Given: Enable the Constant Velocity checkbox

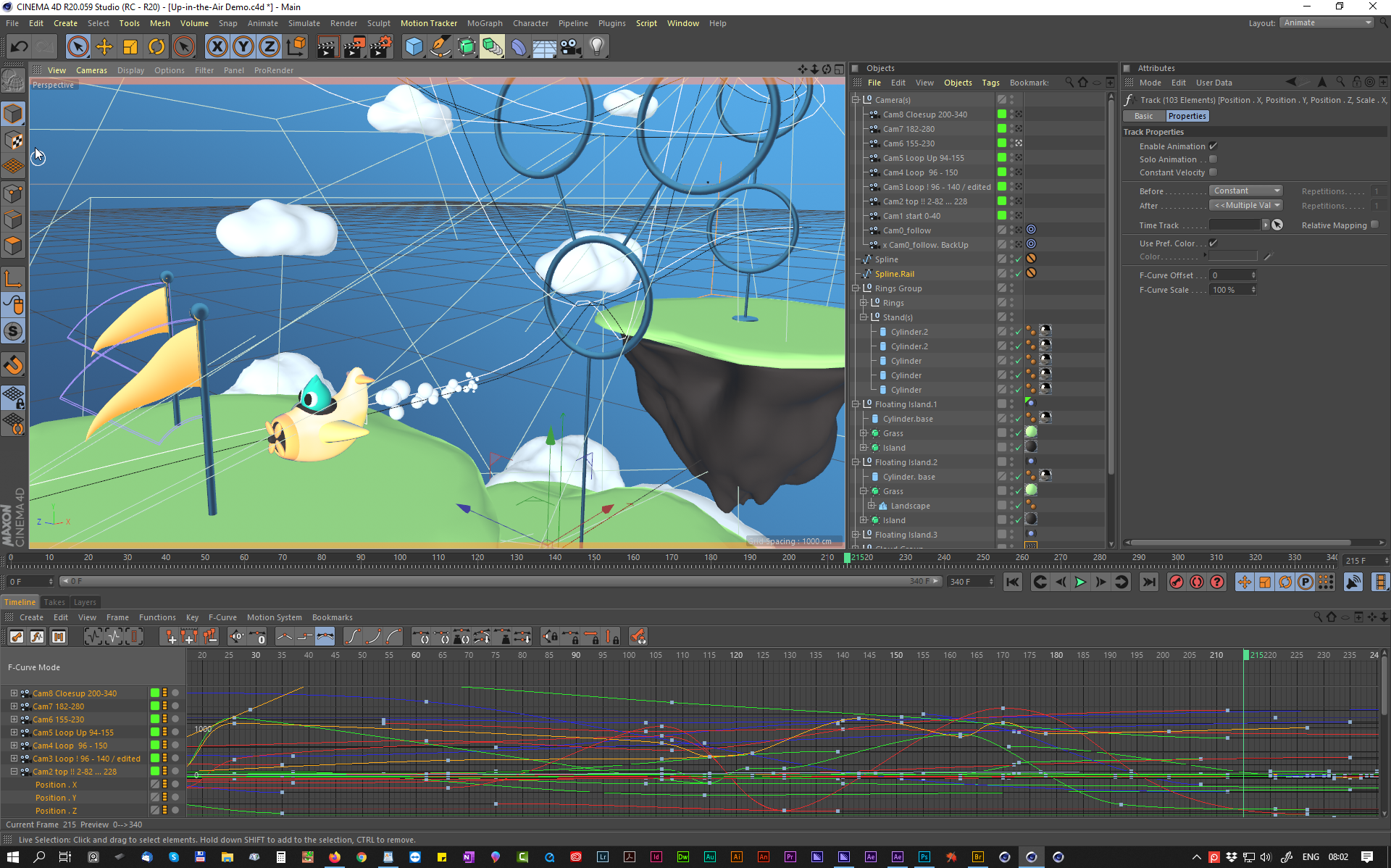Looking at the screenshot, I should (x=1213, y=172).
